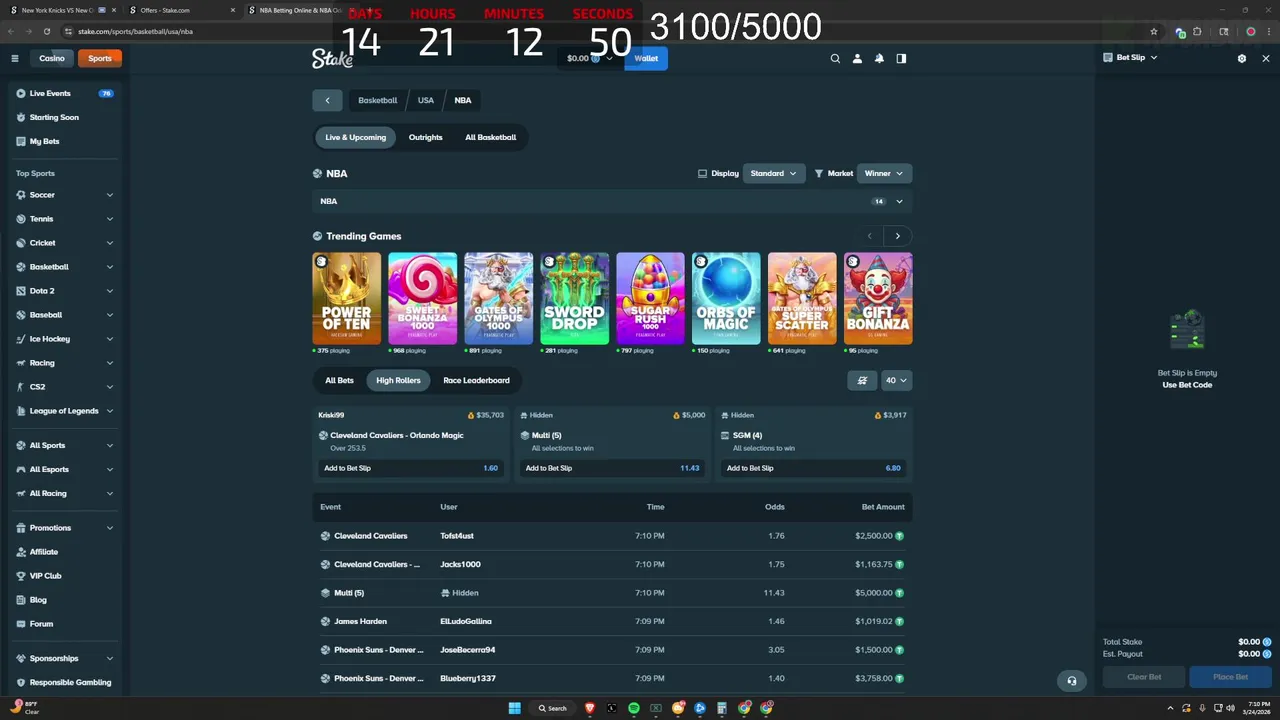Click the side panel icon beside the bell

pyautogui.click(x=901, y=58)
